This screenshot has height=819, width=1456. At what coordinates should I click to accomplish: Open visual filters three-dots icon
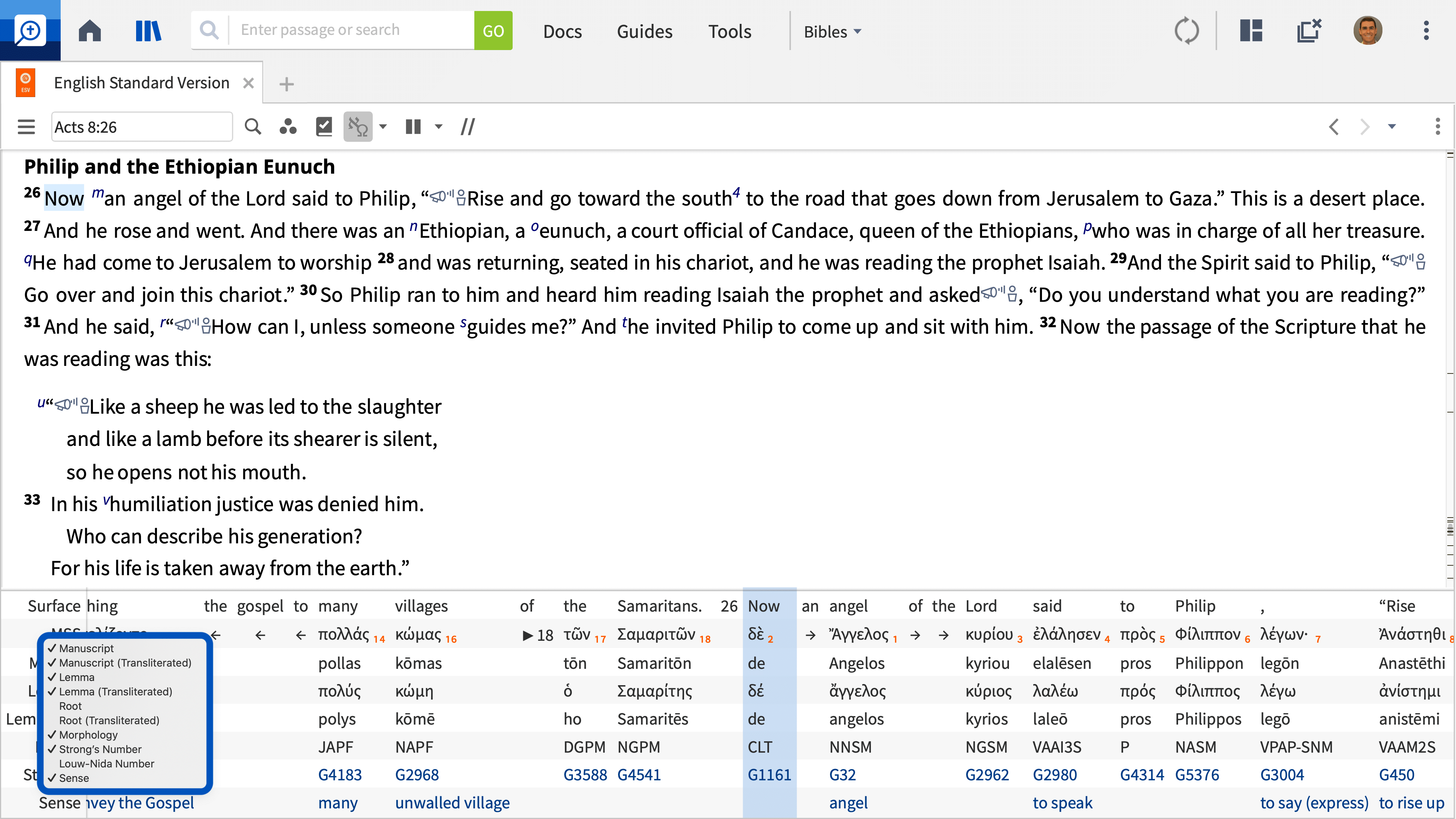(288, 127)
